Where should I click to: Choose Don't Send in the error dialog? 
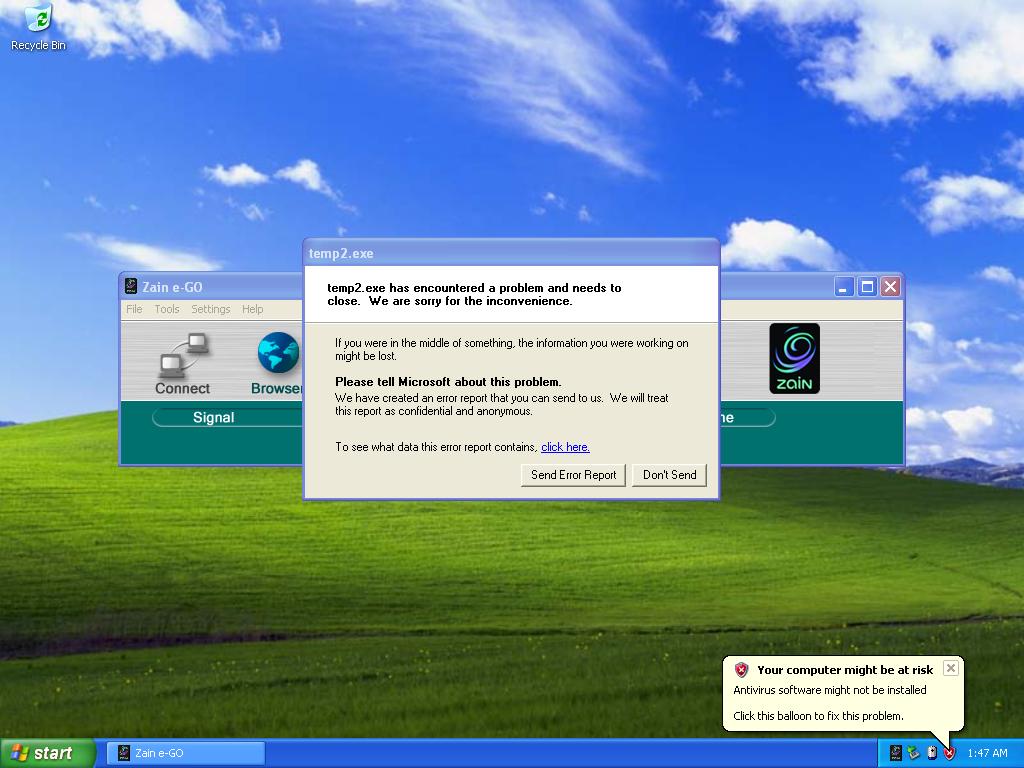tap(669, 475)
